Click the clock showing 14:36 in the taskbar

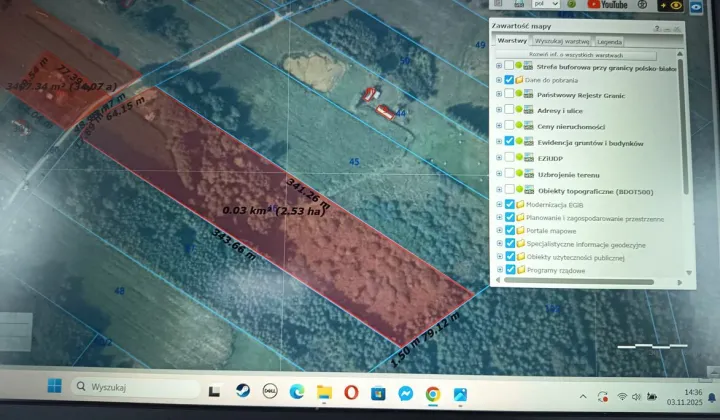tap(693, 392)
